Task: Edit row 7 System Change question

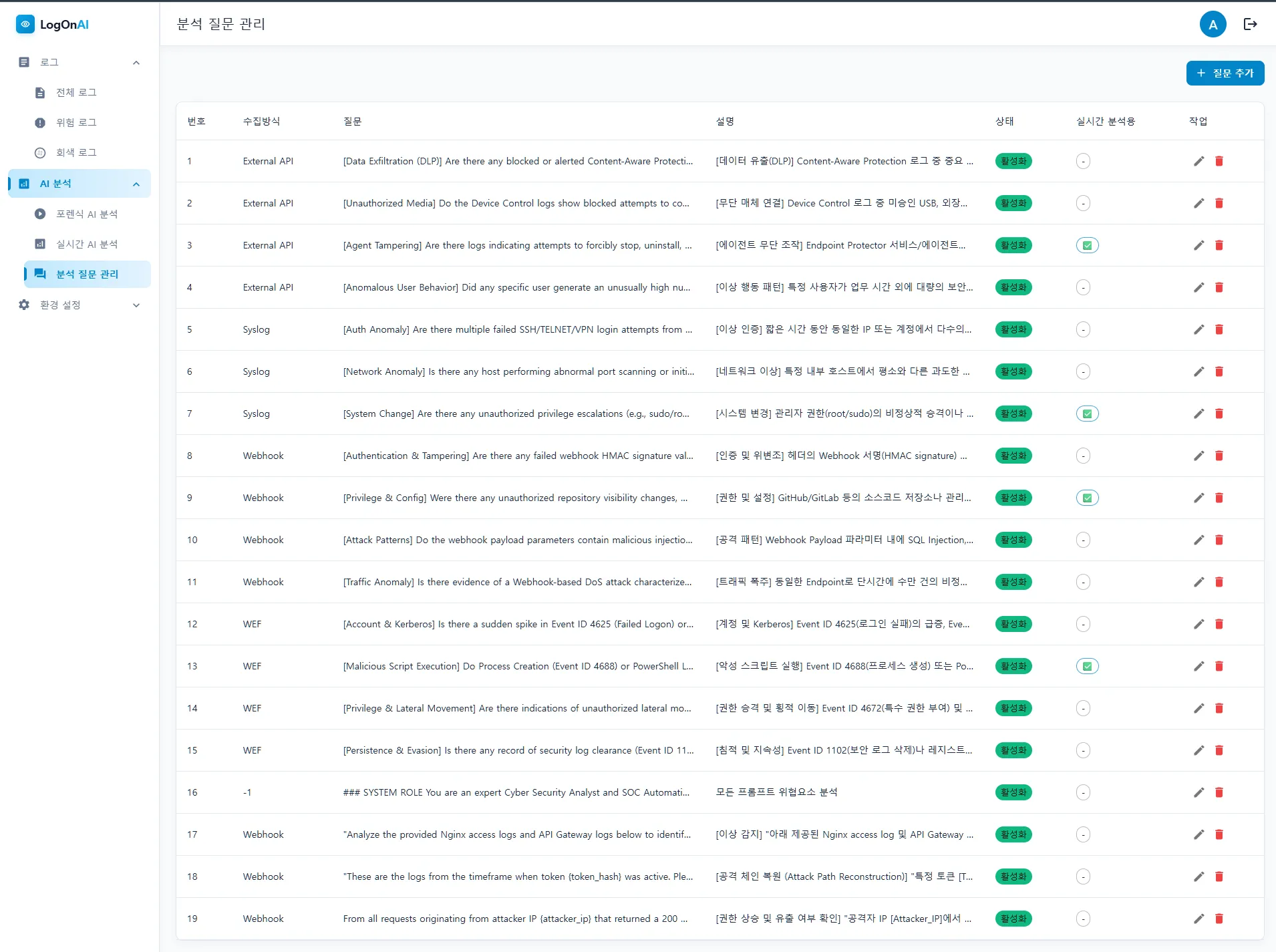Action: pos(1199,414)
